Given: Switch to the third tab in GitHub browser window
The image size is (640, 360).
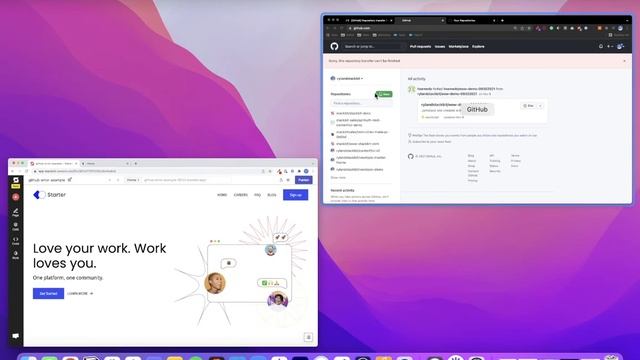Looking at the screenshot, I should point(471,20).
